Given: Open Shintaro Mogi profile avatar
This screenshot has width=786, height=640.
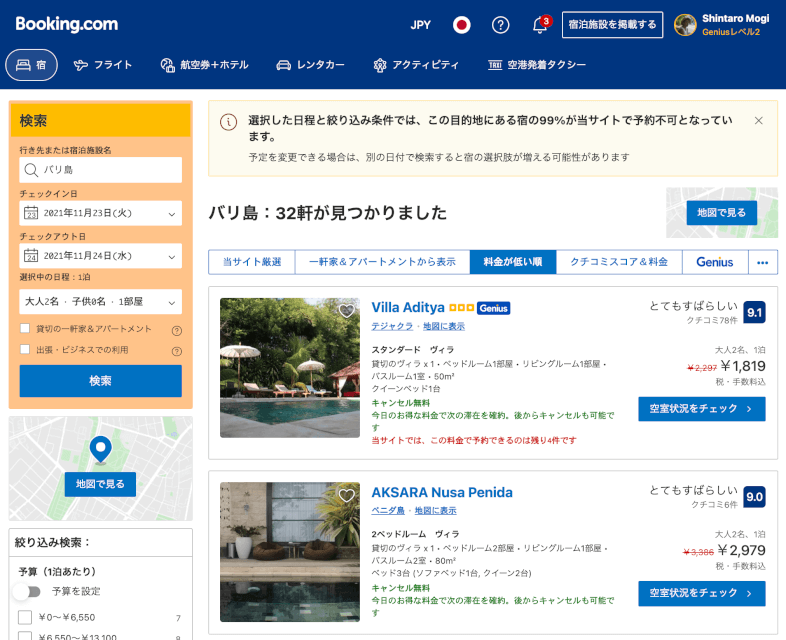Looking at the screenshot, I should pos(685,25).
